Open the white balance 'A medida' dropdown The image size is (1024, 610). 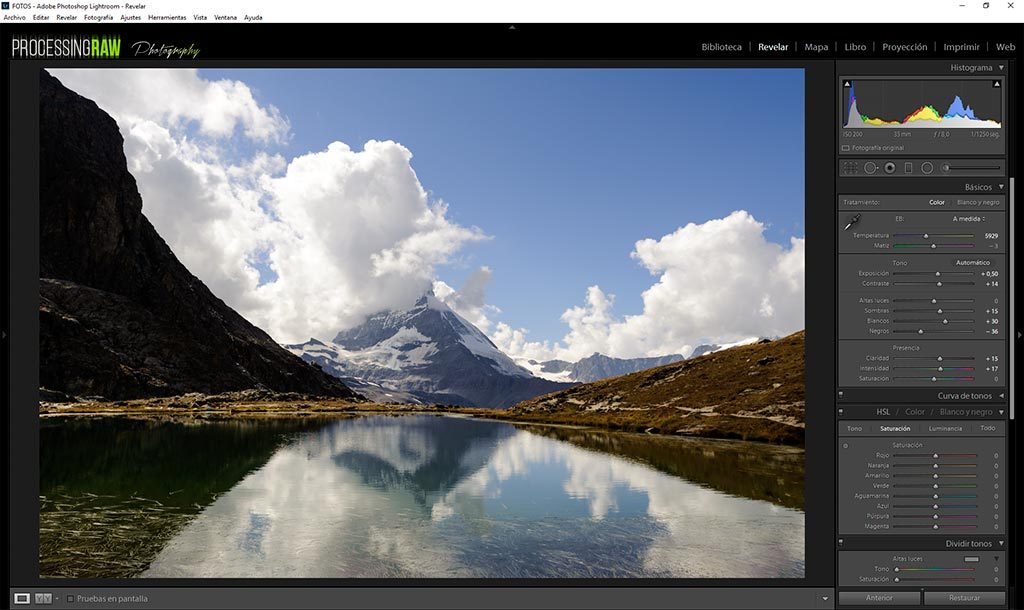(968, 219)
